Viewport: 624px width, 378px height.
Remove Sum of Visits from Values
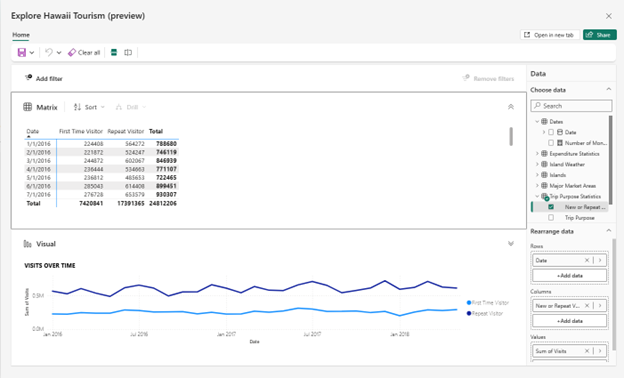click(587, 351)
